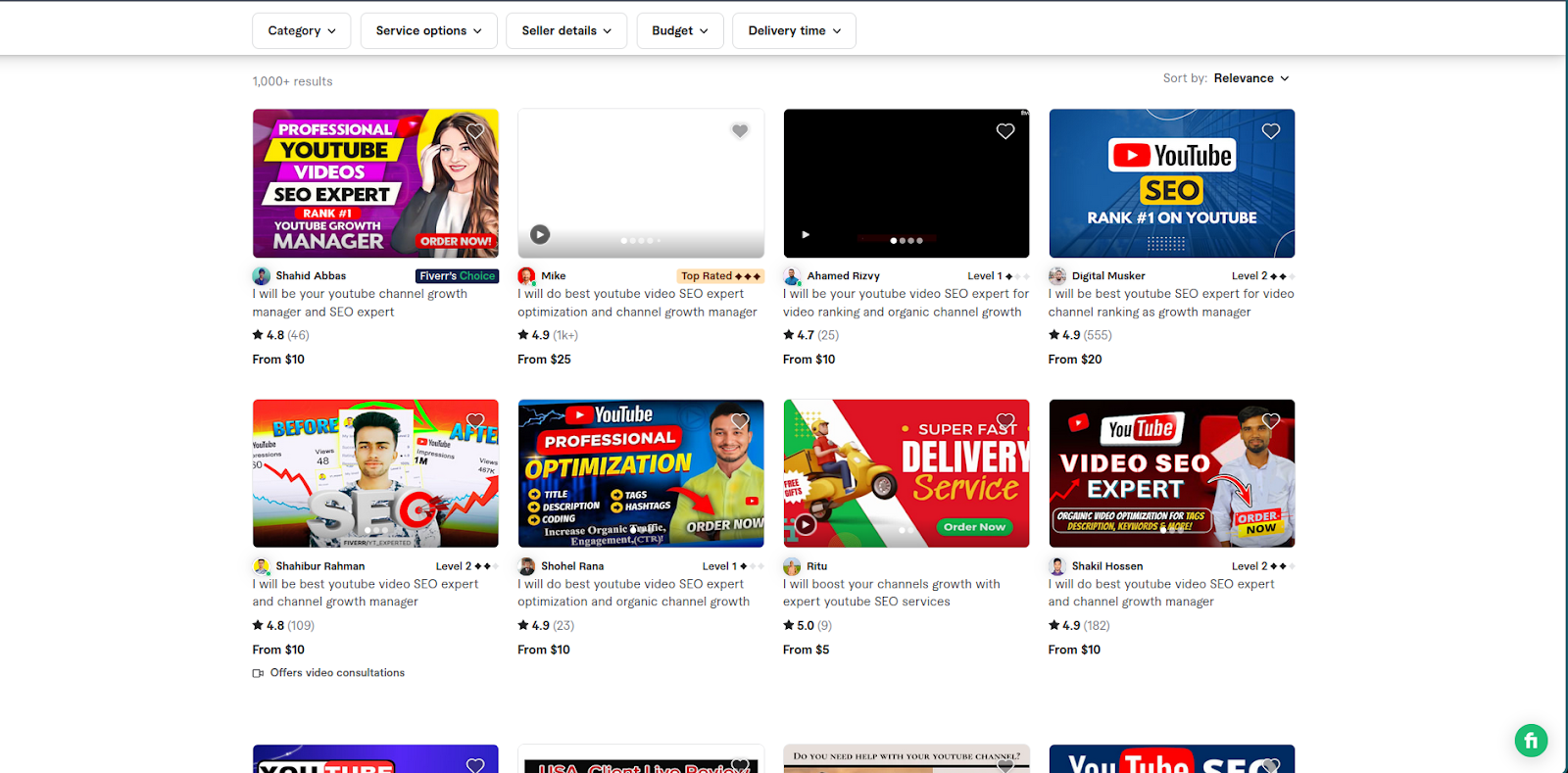1568x773 pixels.
Task: Click 5.0 (9) rating on Ritu
Action: pyautogui.click(x=808, y=625)
